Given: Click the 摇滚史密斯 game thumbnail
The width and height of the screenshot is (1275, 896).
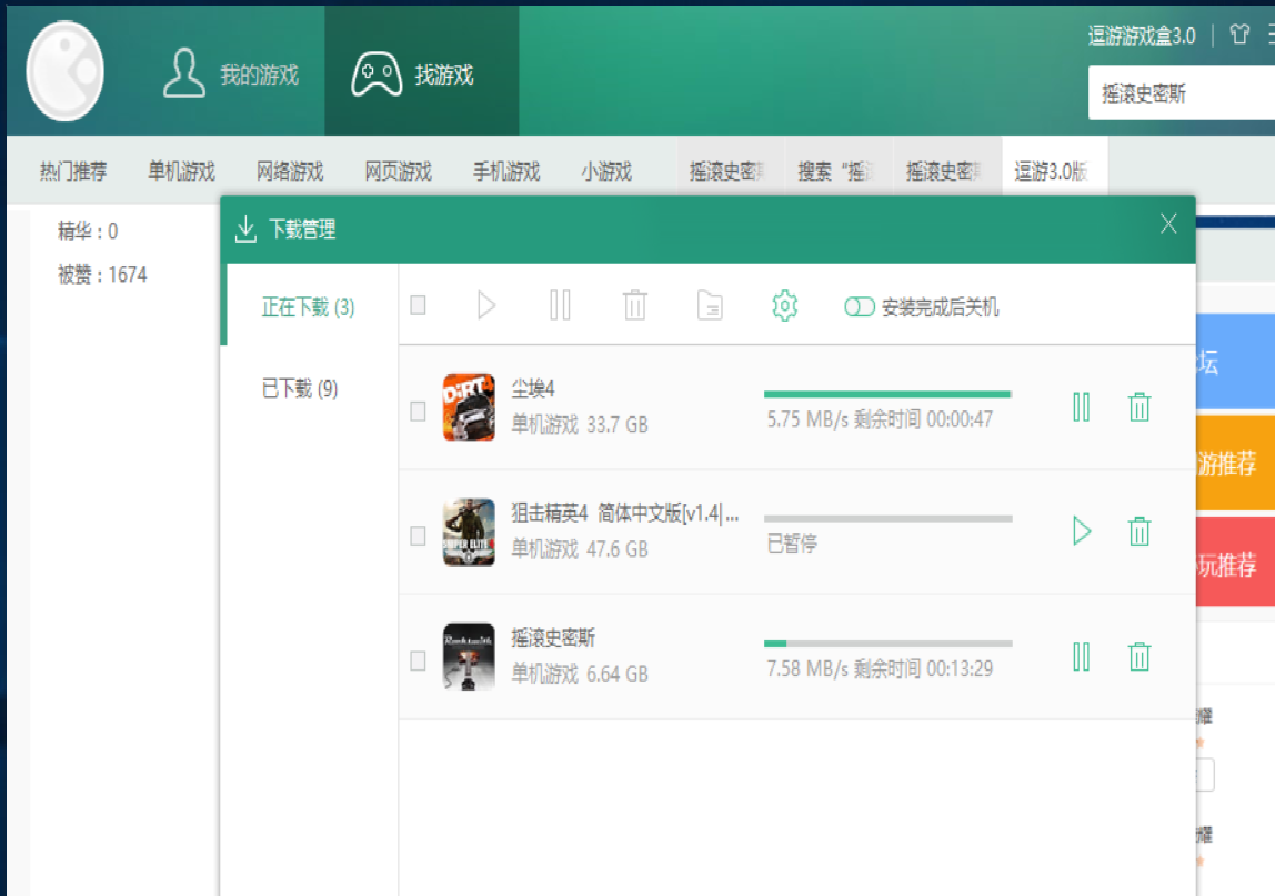Looking at the screenshot, I should (x=468, y=656).
